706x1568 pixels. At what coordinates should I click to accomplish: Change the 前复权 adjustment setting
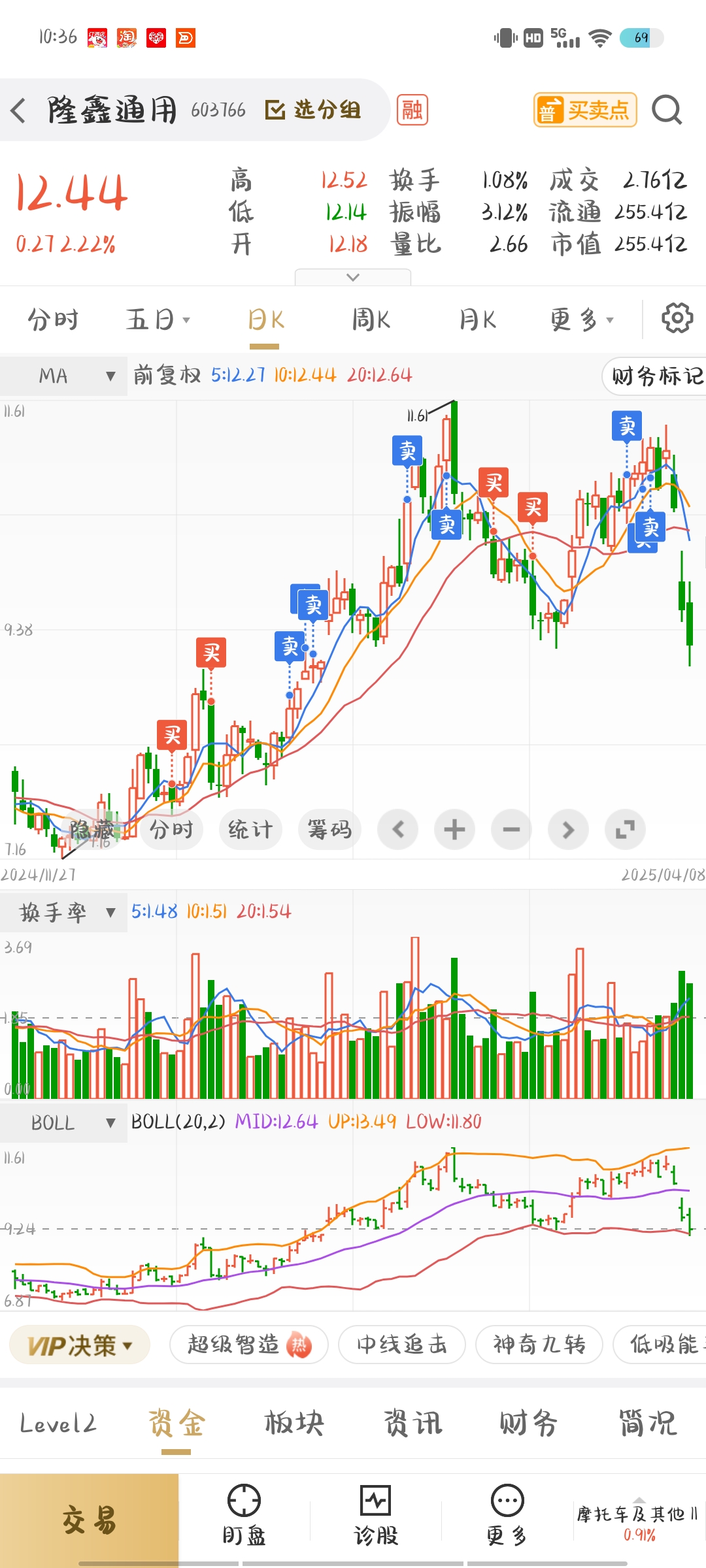167,376
